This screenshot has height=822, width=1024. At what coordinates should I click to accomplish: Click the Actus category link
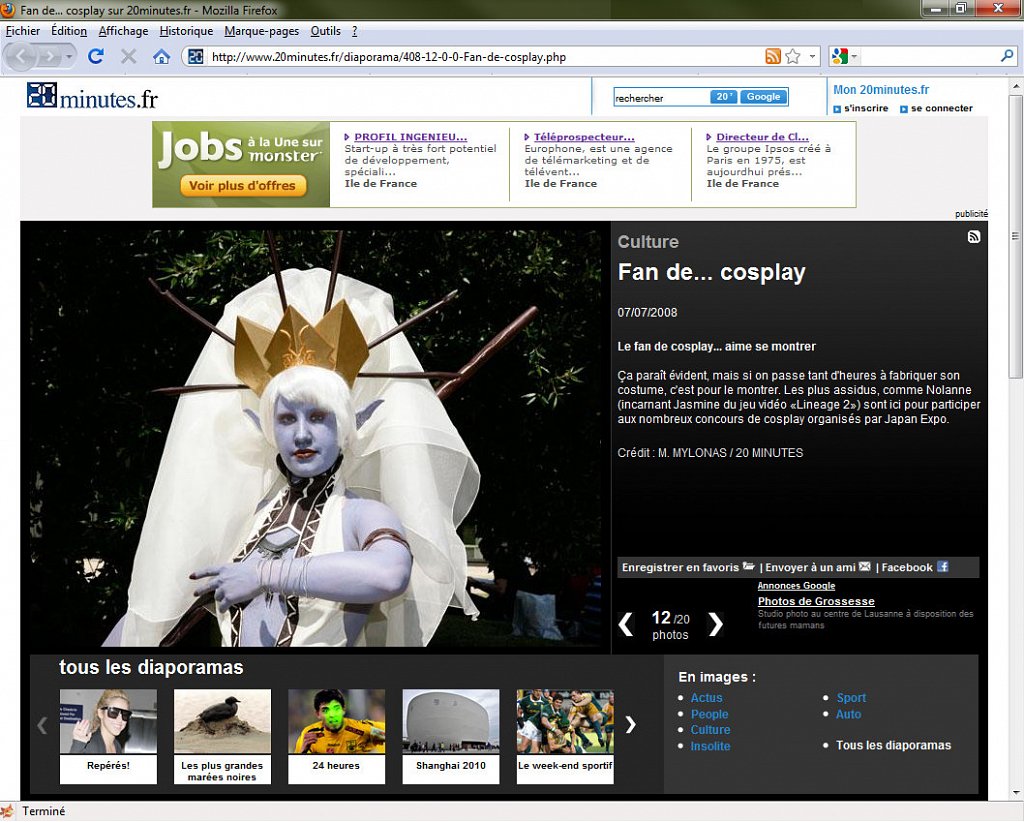(707, 698)
